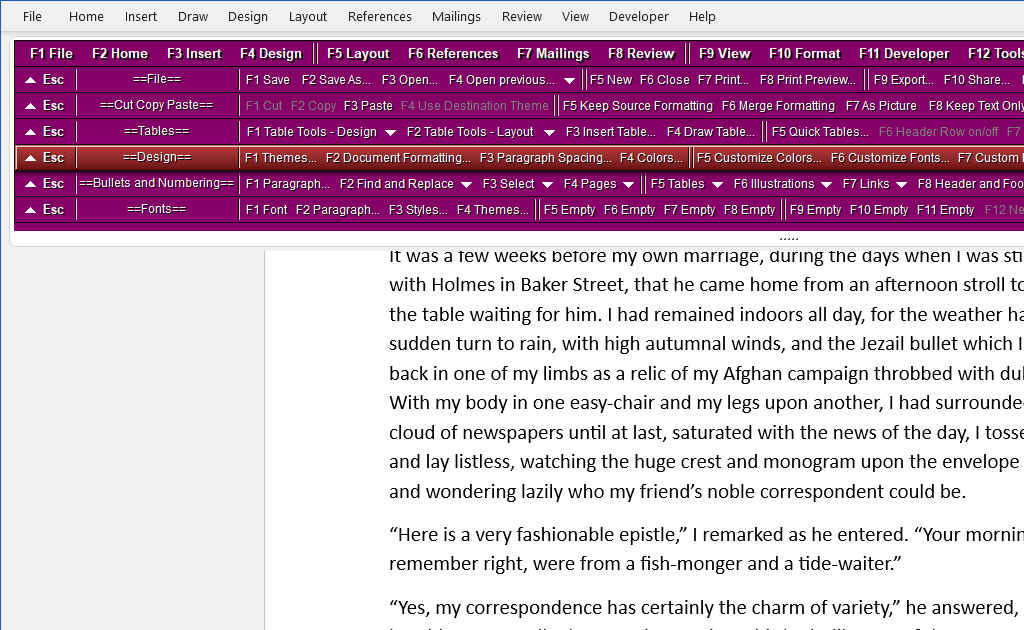This screenshot has width=1024, height=630.
Task: Expand F6 Illustrations dropdown arrow
Action: [x=826, y=185]
